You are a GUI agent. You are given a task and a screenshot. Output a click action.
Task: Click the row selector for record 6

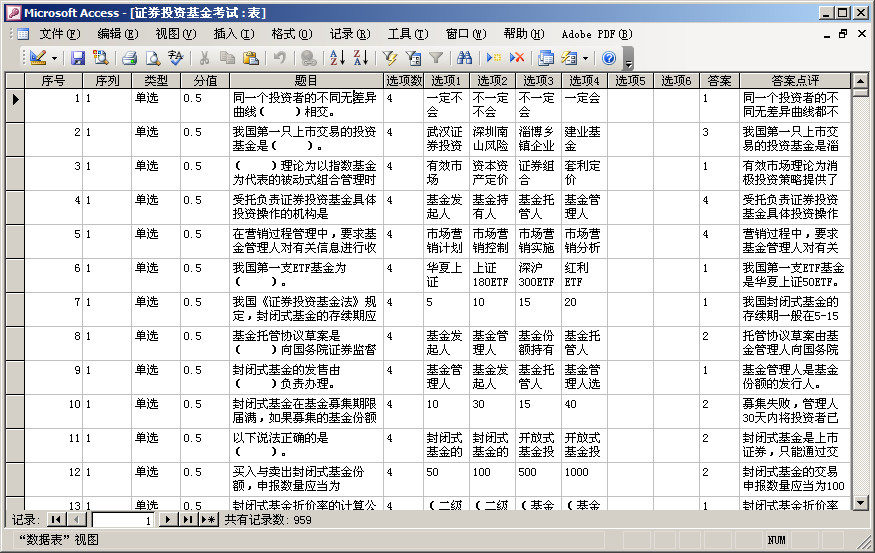pos(15,275)
